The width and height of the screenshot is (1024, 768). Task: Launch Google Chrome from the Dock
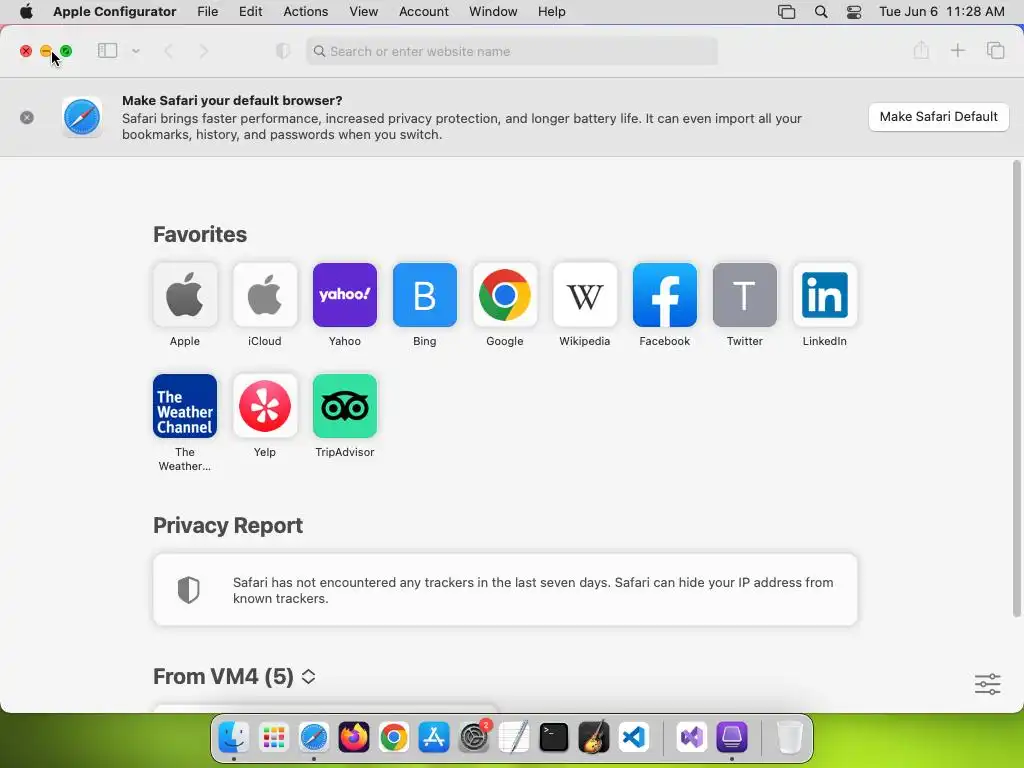click(x=394, y=738)
